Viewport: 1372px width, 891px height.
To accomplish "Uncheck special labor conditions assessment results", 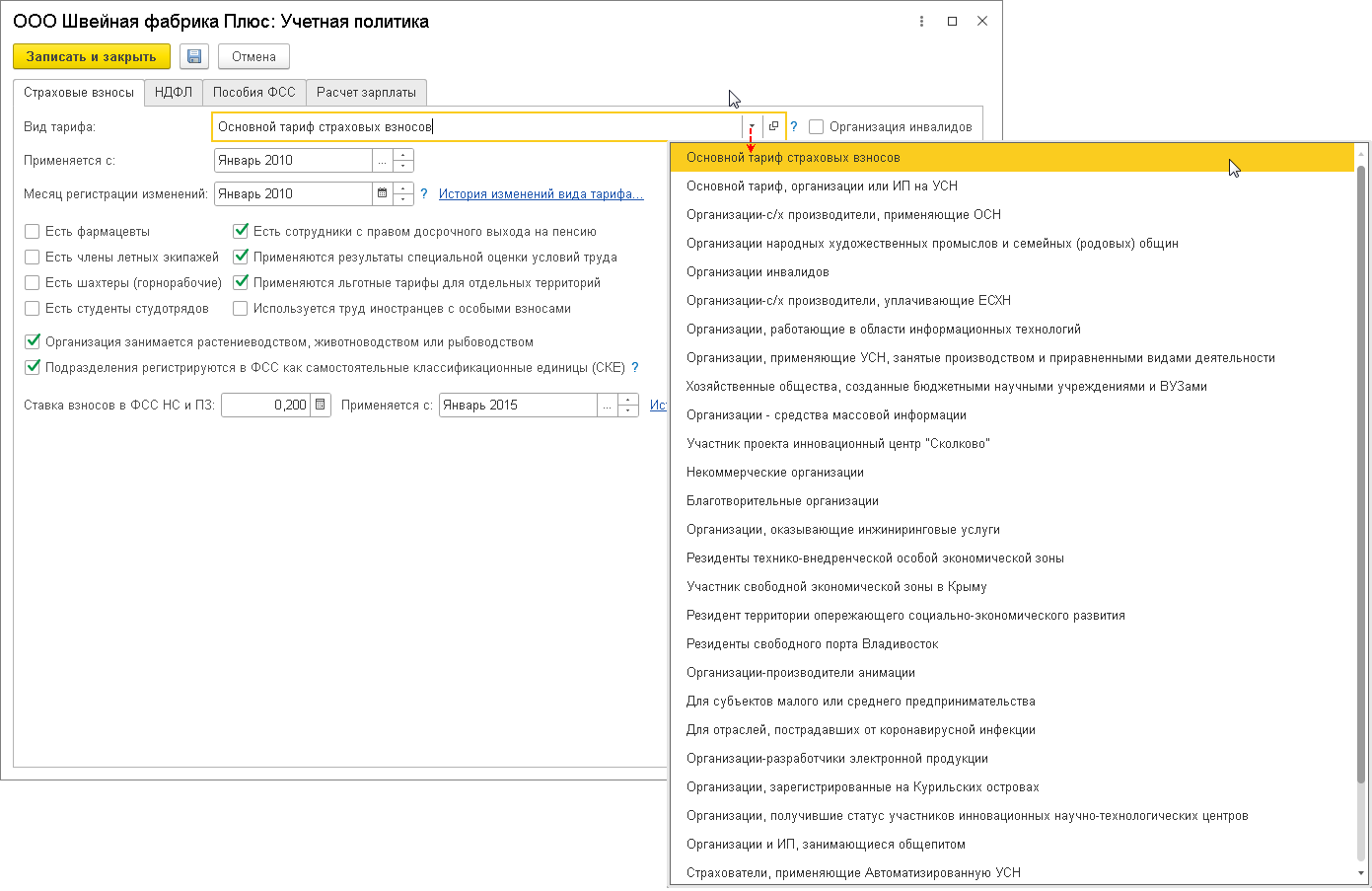I will [240, 257].
